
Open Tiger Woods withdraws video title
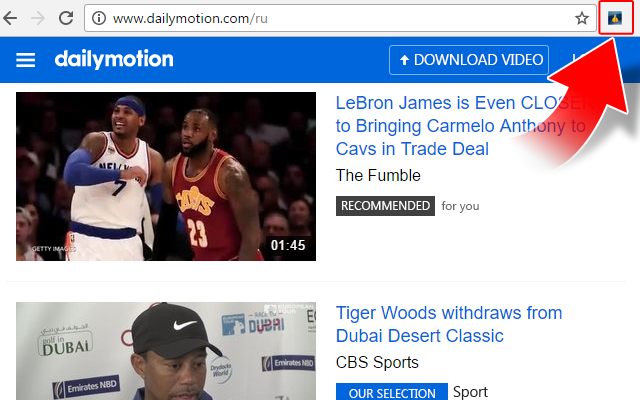449,324
